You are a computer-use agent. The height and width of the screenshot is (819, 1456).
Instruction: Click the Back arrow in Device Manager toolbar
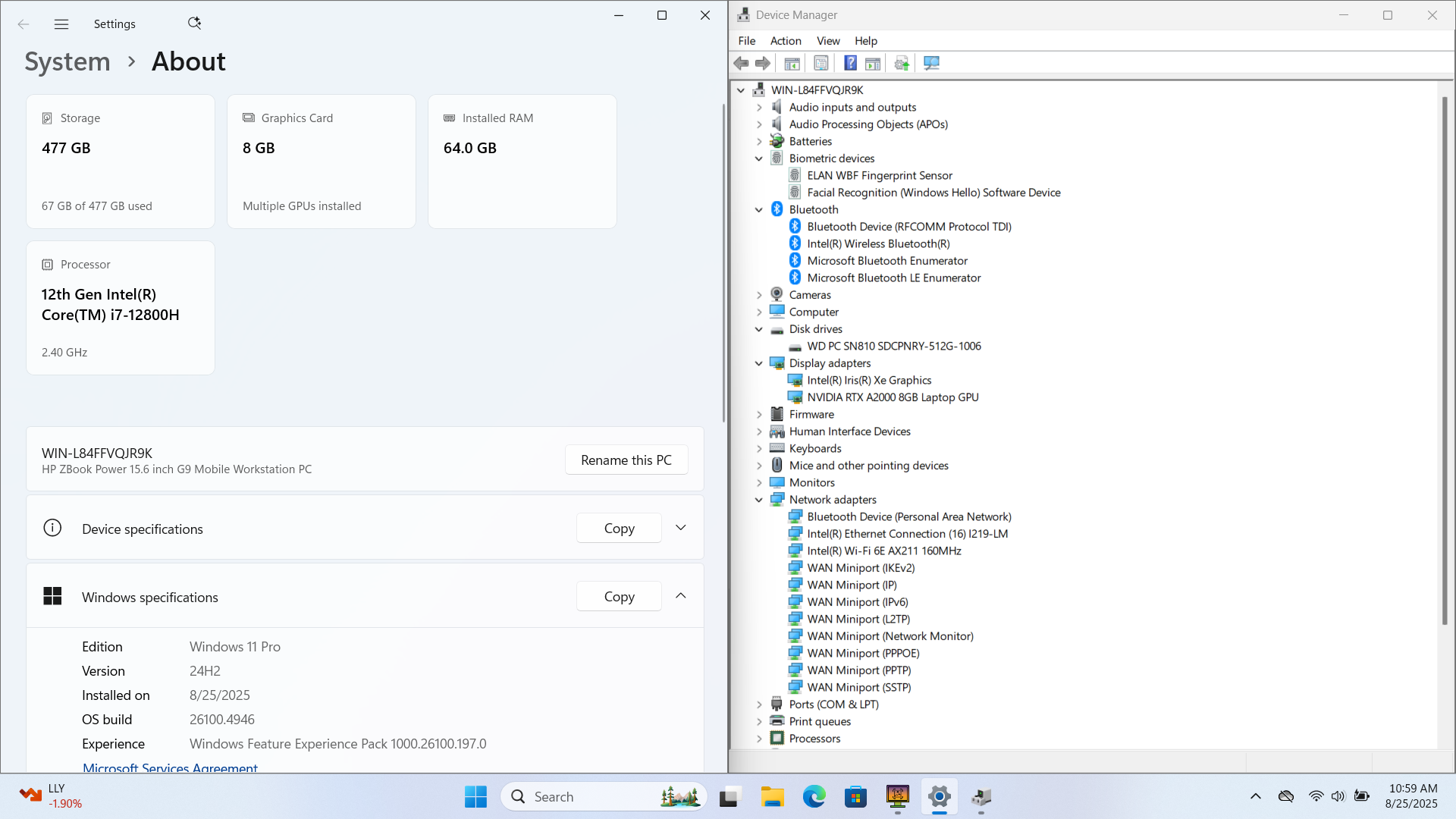[742, 64]
